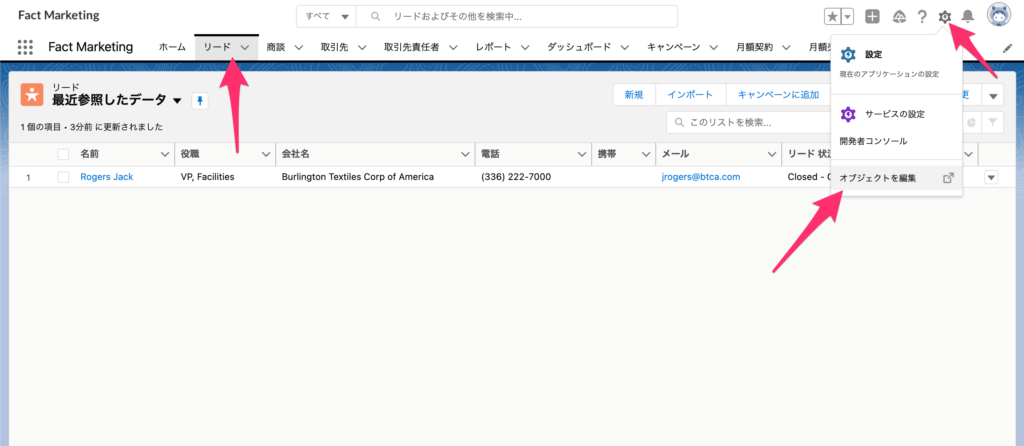Screen dimensions: 1024x446
Task: Click the 新規 button
Action: tap(634, 95)
